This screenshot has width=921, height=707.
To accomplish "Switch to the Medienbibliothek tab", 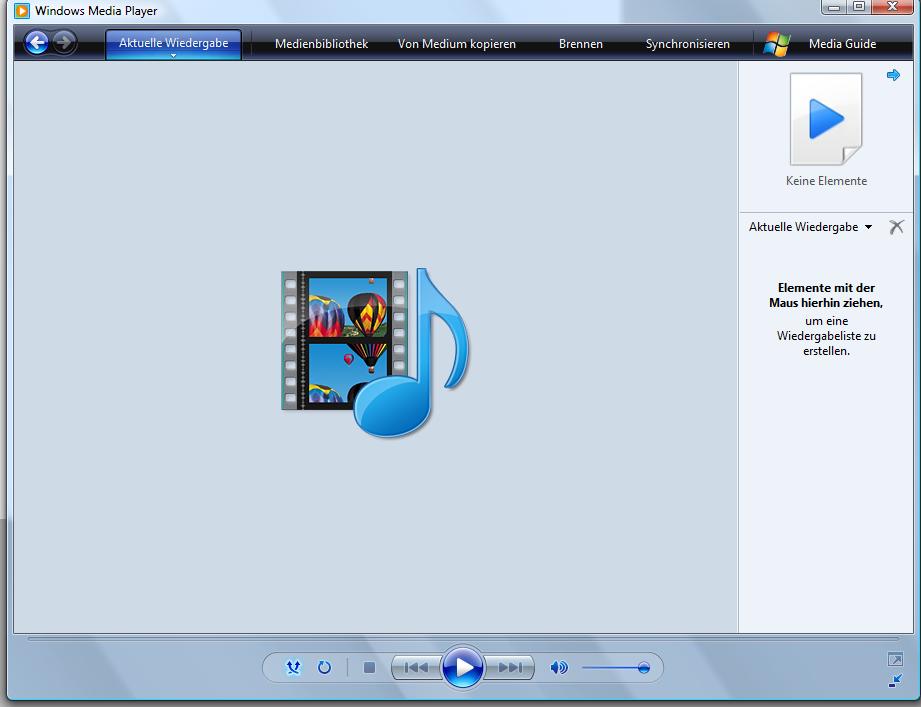I will pos(321,44).
